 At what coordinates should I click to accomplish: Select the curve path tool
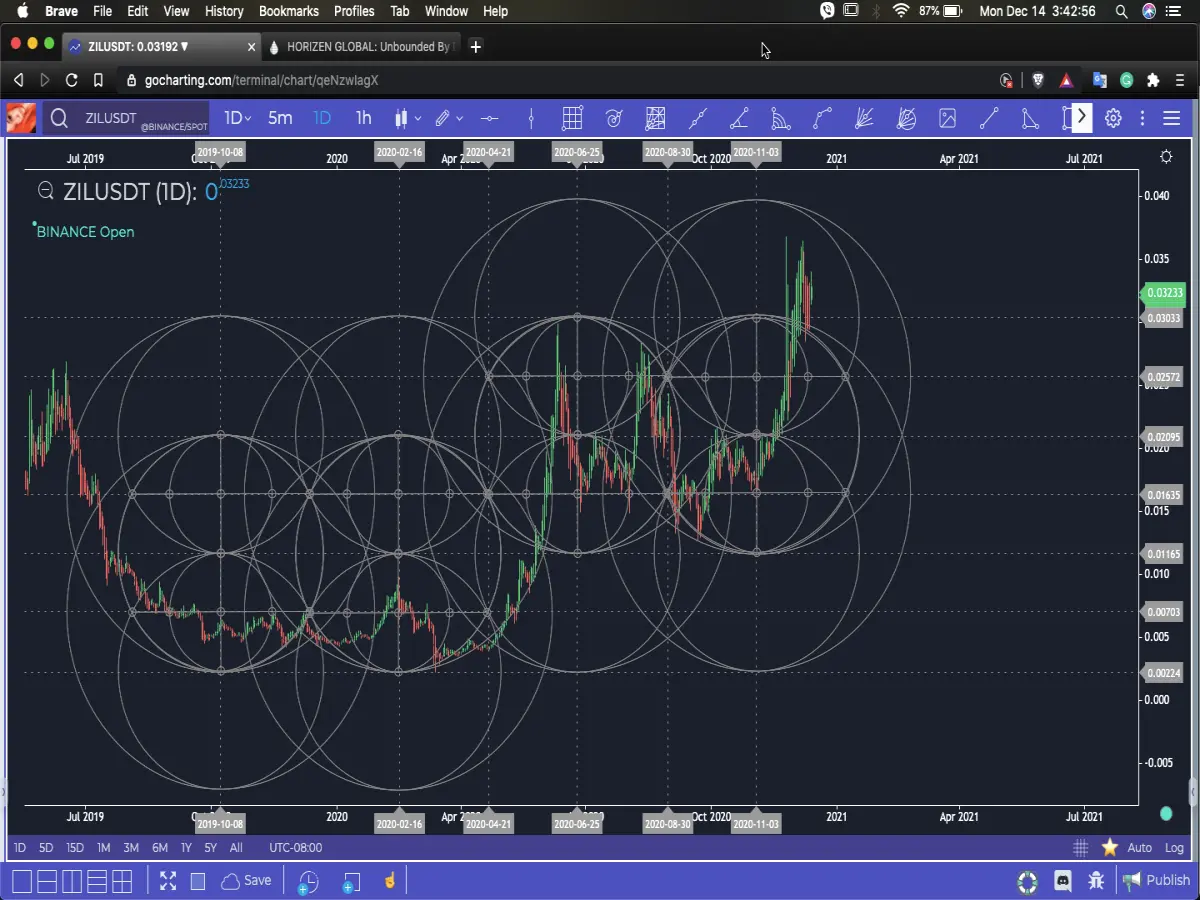(822, 118)
